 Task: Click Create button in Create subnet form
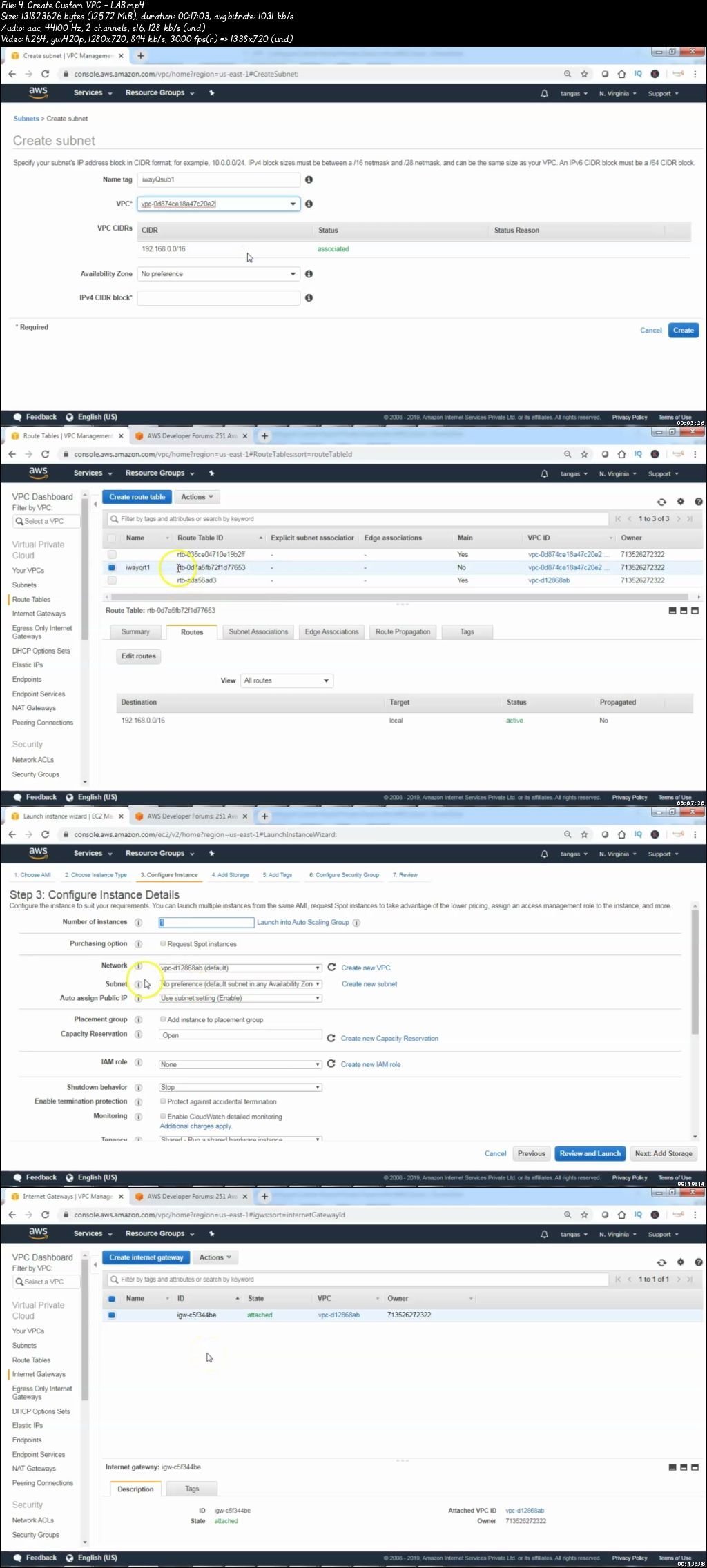[684, 330]
